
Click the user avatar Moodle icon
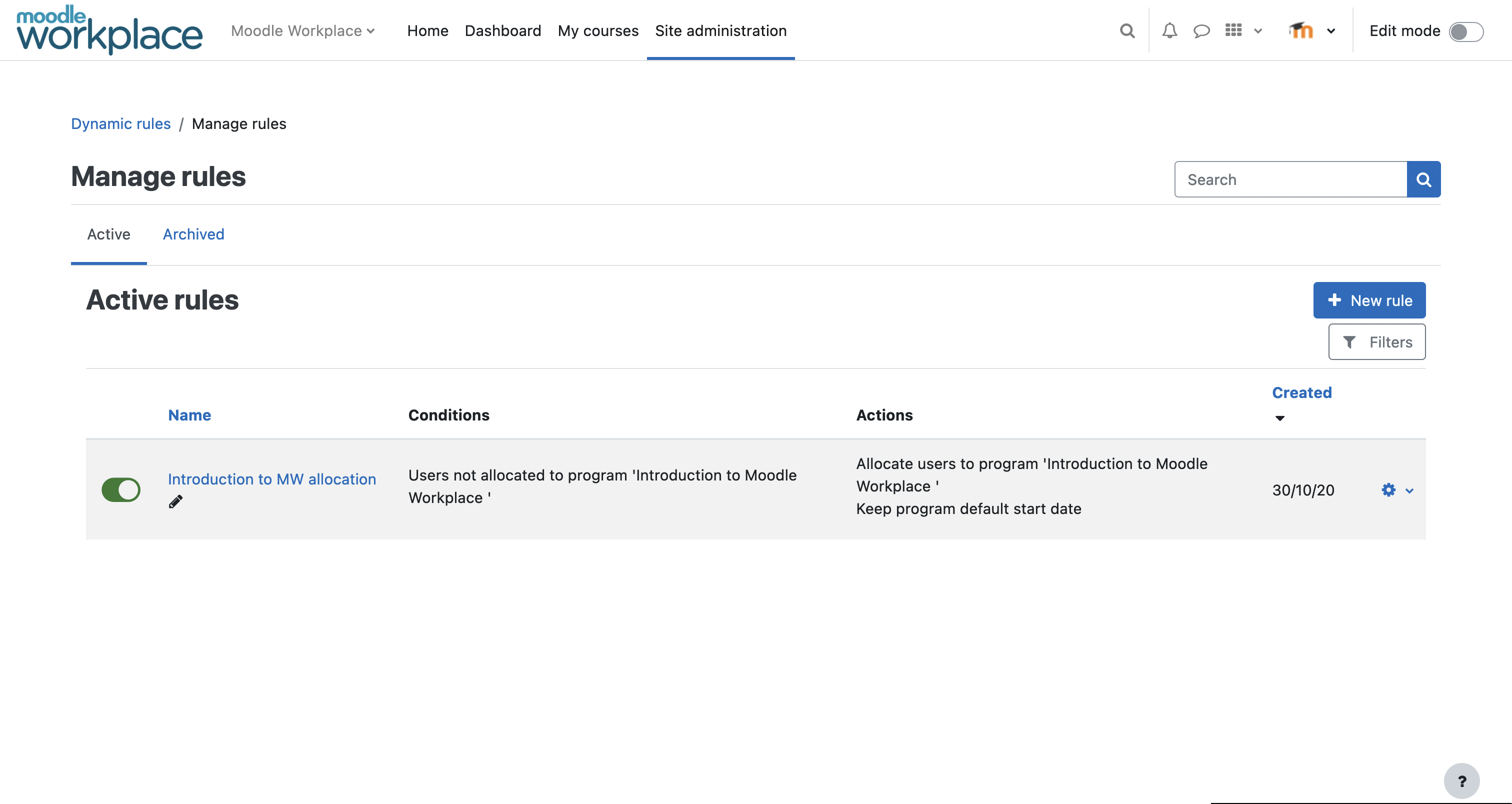(1300, 30)
